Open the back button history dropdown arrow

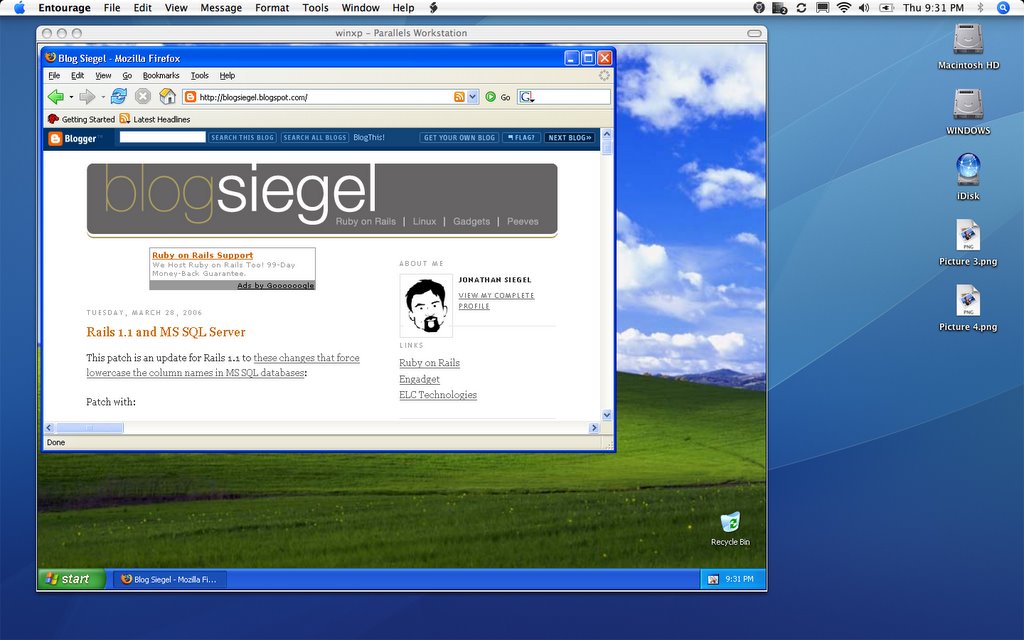(x=71, y=97)
